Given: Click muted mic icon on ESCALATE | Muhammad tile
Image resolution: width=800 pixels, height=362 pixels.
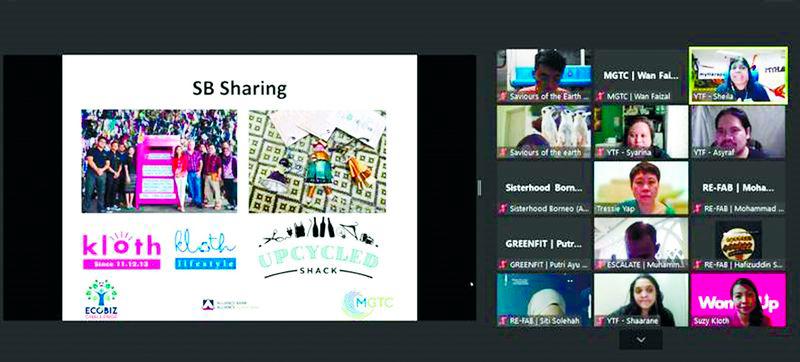Looking at the screenshot, I should tap(601, 264).
